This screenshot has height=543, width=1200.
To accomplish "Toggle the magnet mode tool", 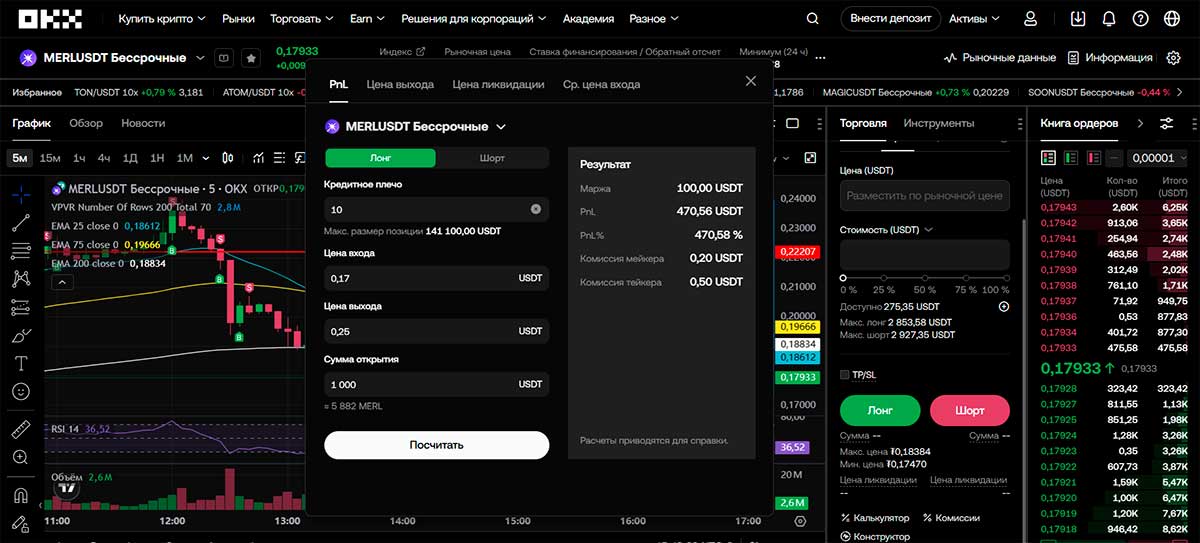I will pyautogui.click(x=21, y=495).
